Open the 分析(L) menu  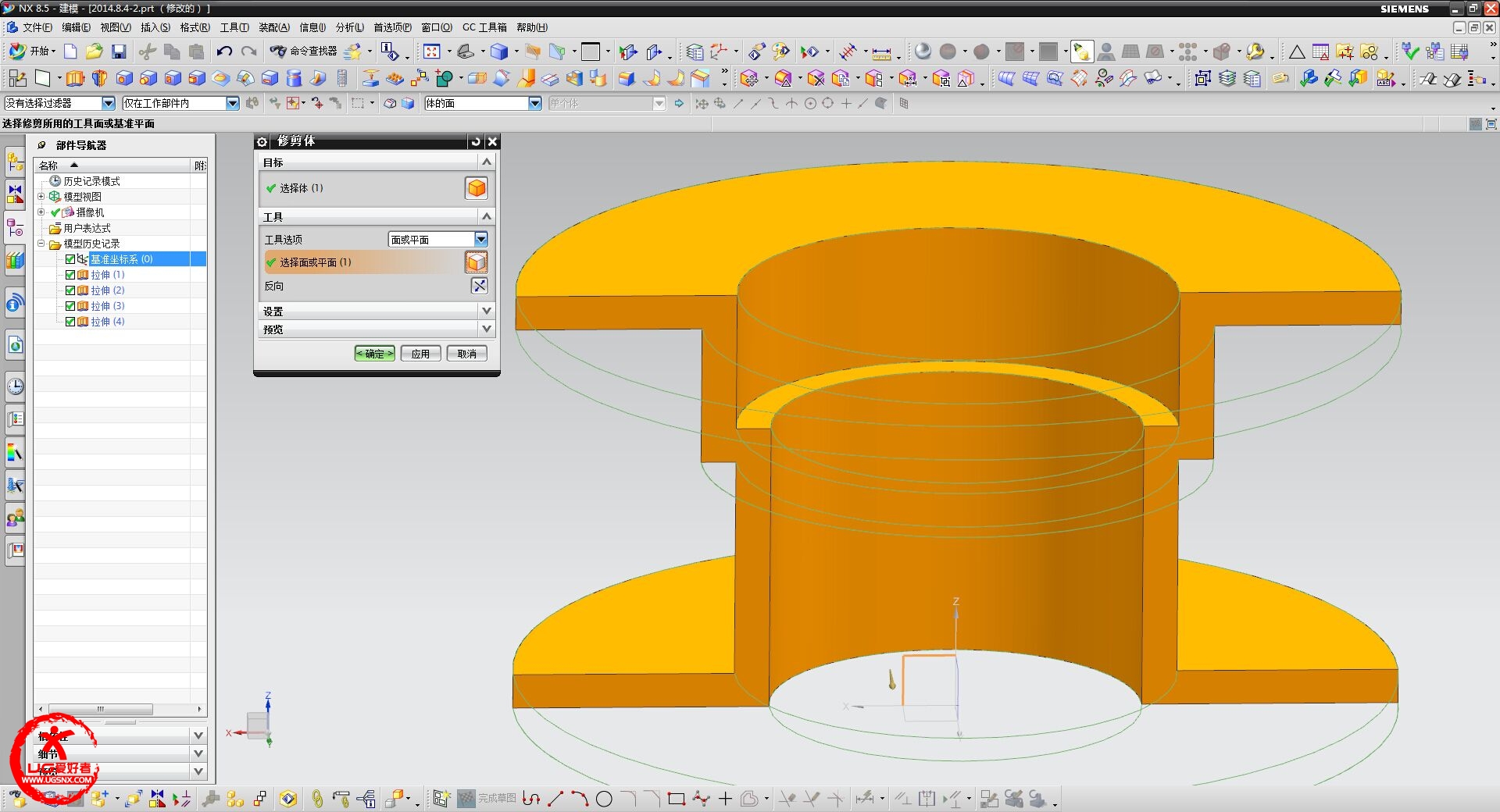(349, 27)
